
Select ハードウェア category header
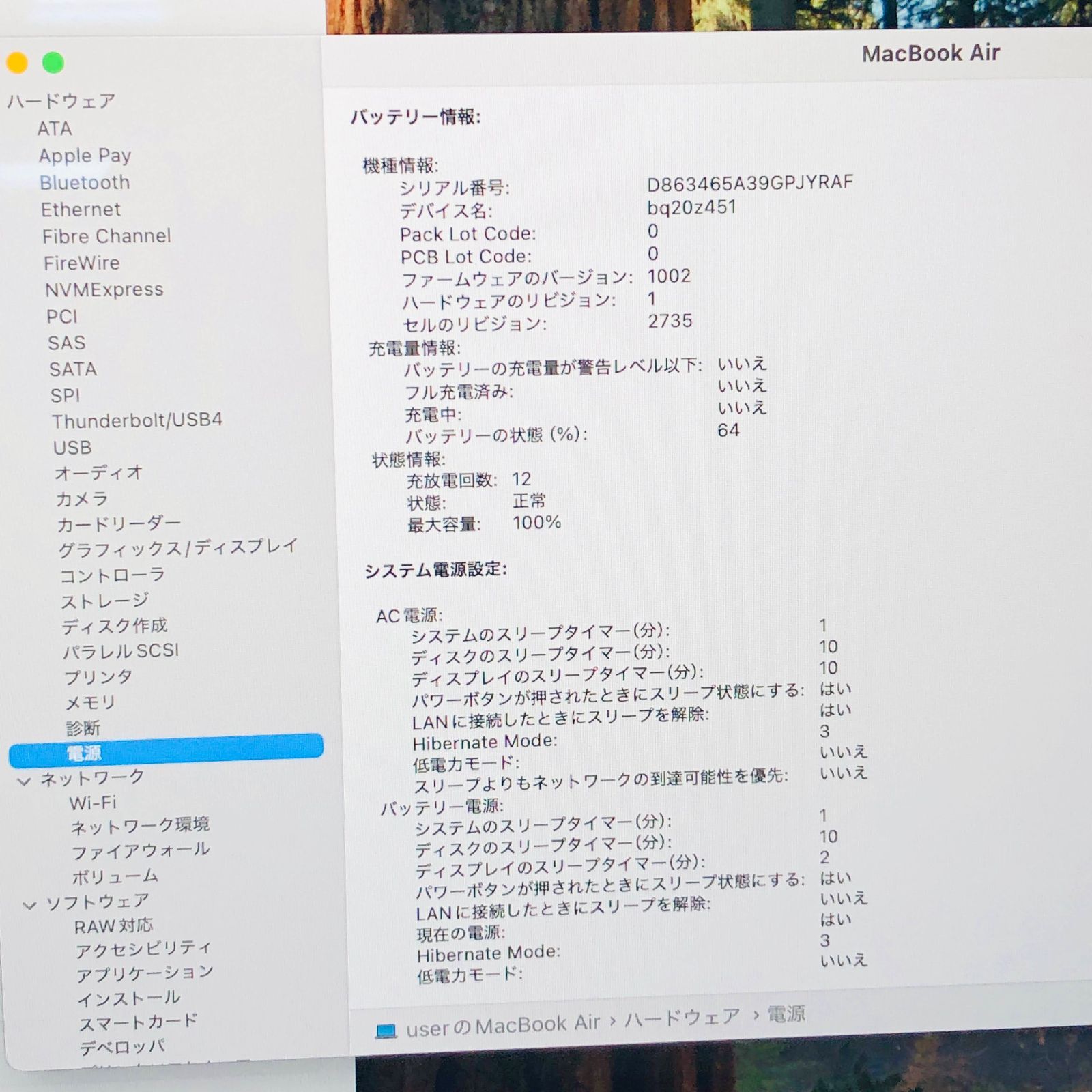[x=61, y=101]
